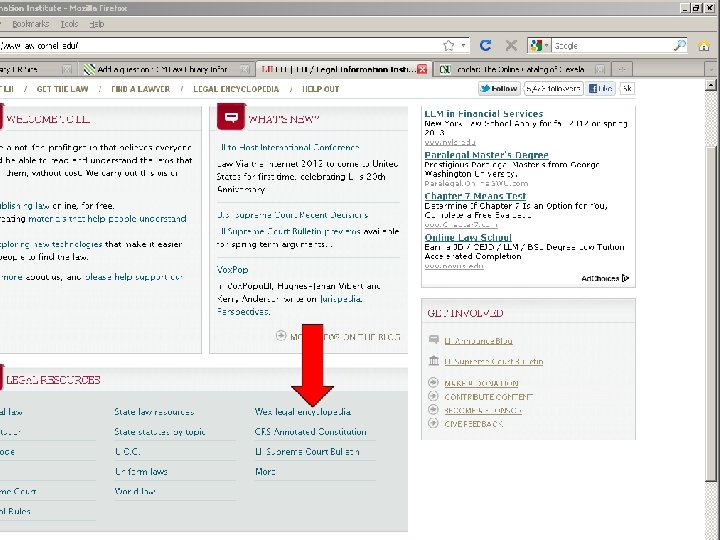
Task: Click the Supreme Court Bulletin building icon
Action: [433, 360]
